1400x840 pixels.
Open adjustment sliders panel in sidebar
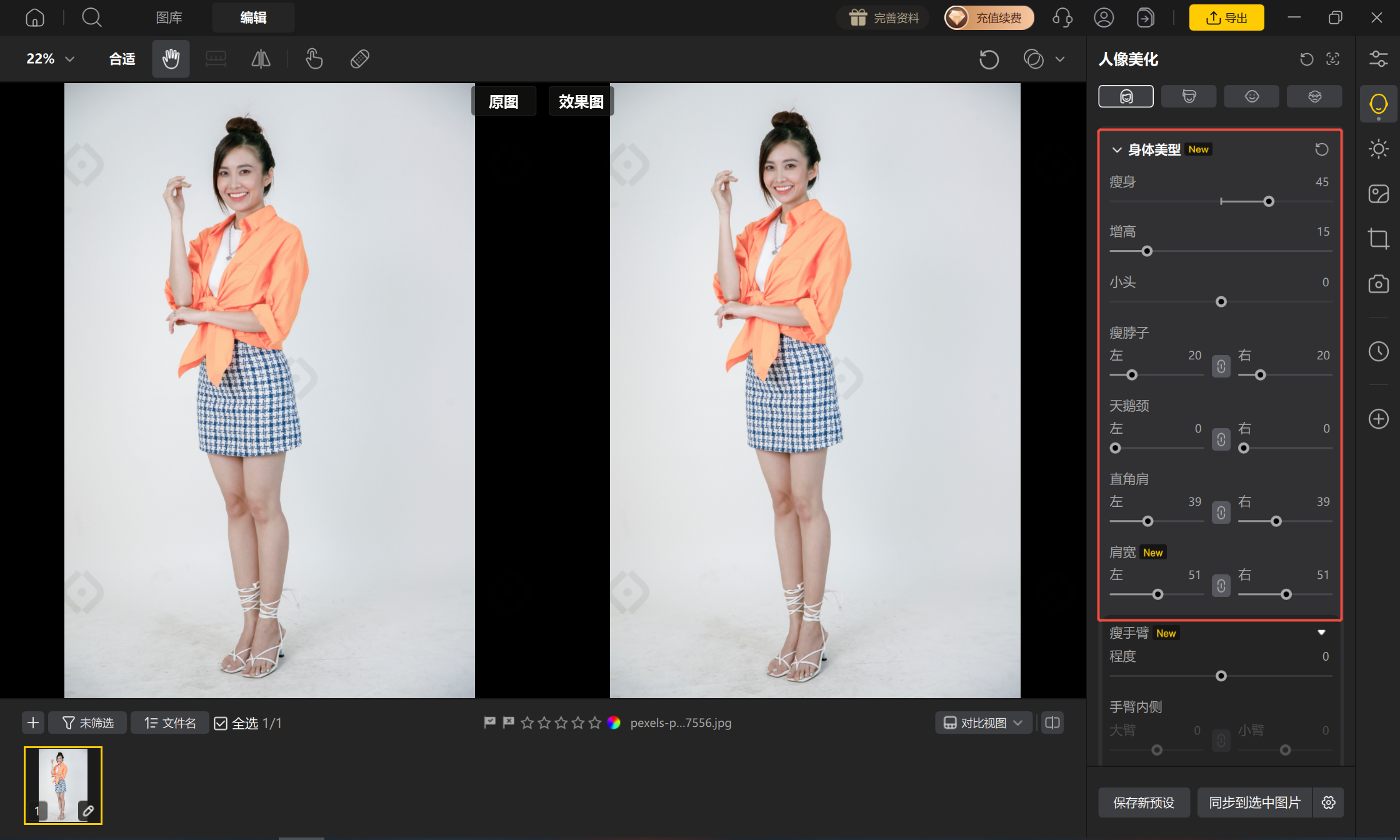1378,59
